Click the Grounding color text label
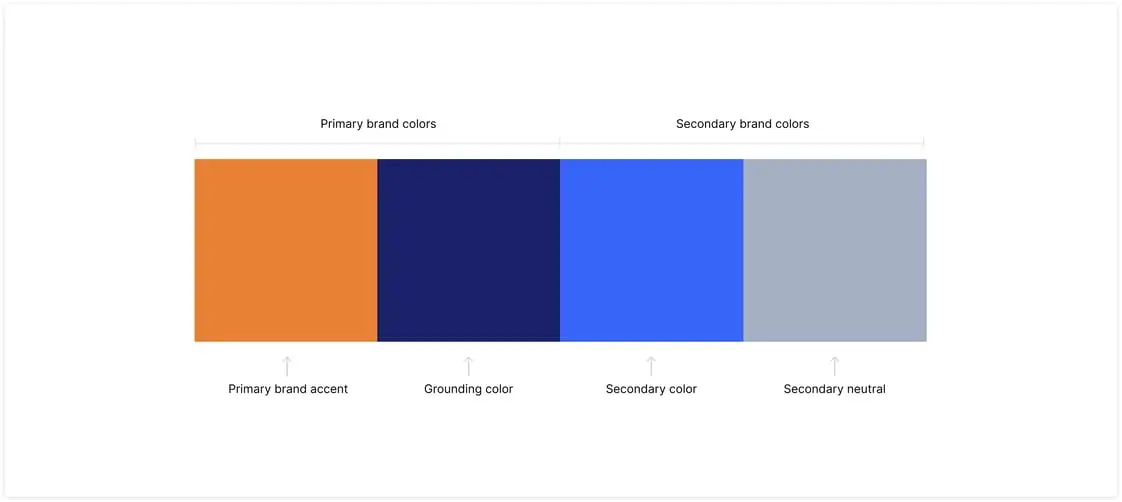 click(468, 389)
